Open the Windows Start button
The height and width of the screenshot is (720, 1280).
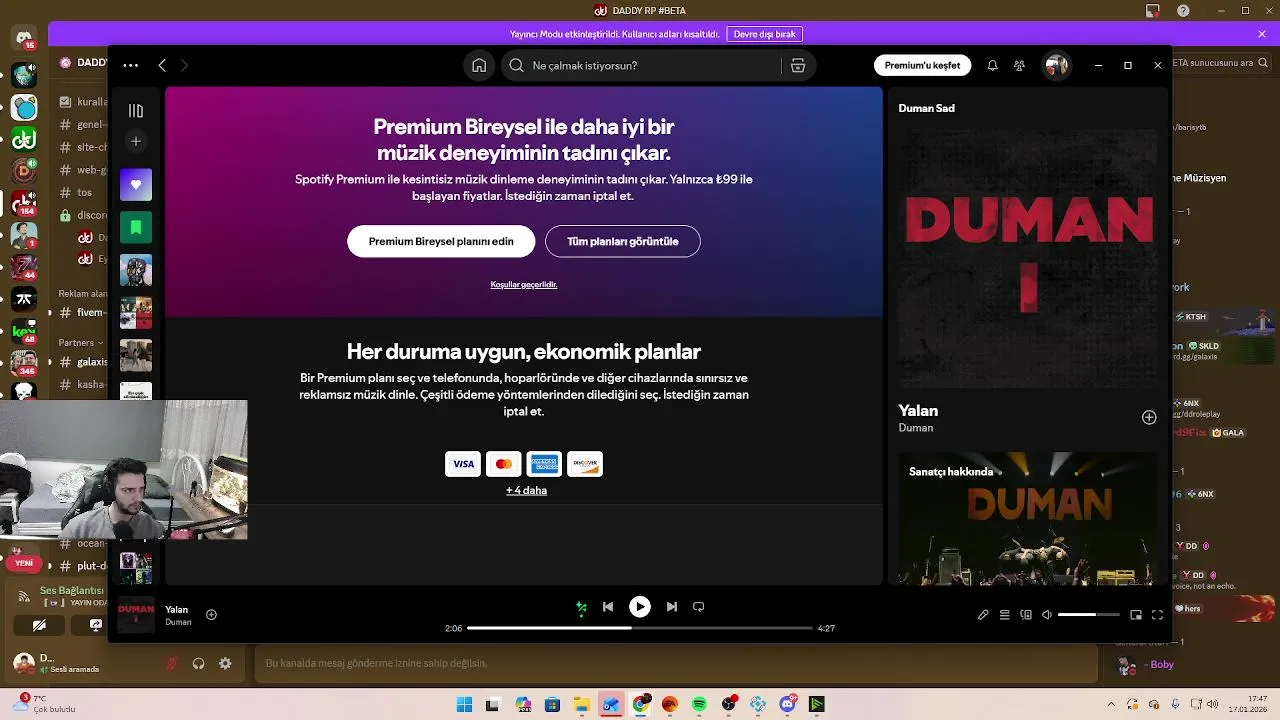pos(464,704)
